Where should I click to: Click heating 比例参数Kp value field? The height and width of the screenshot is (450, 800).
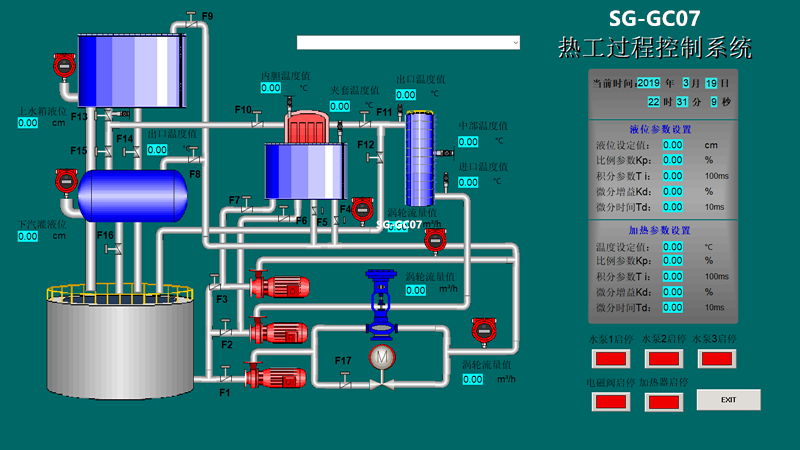click(673, 261)
